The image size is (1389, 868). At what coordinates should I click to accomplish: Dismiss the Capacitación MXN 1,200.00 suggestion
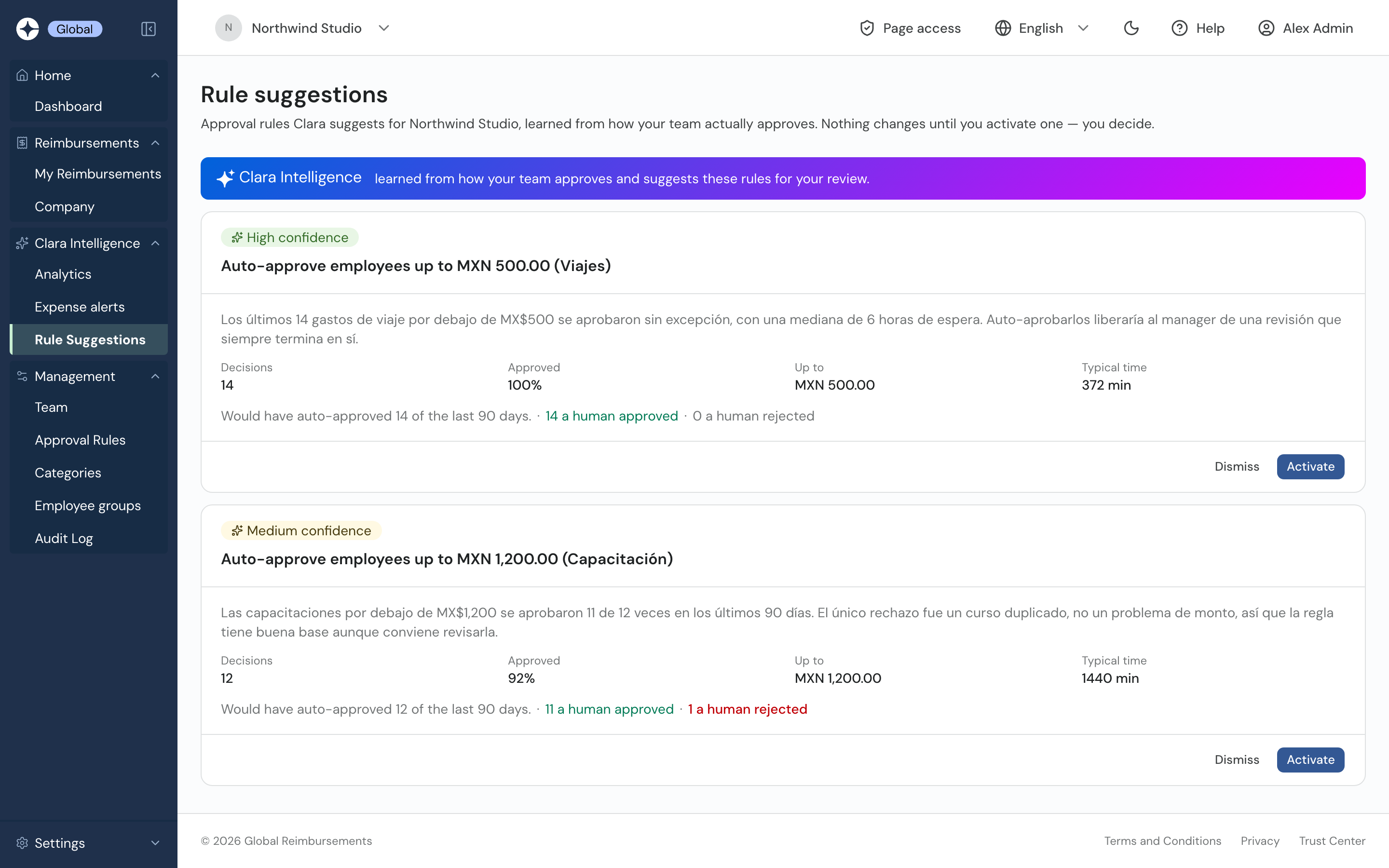(1237, 759)
